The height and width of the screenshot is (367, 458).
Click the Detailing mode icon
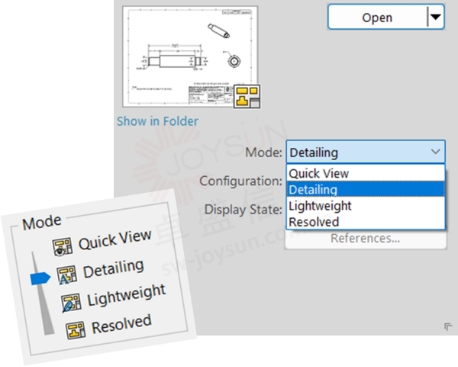[67, 275]
